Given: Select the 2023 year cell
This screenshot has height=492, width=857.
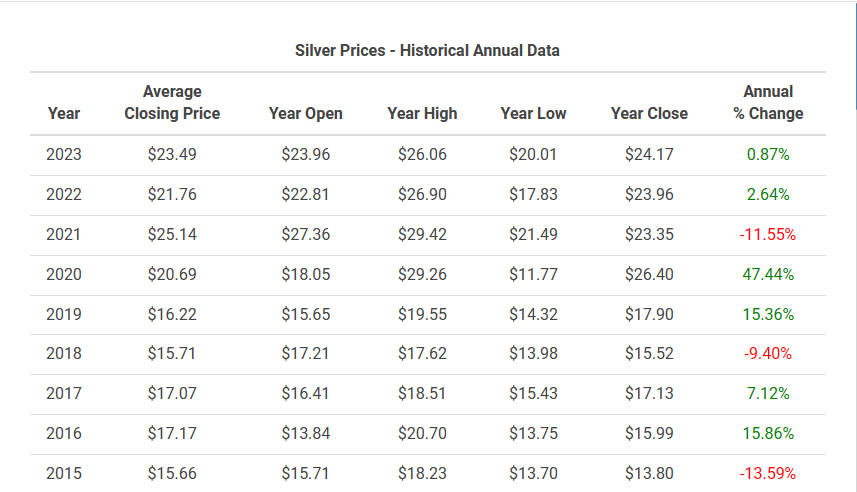Looking at the screenshot, I should click(x=64, y=154).
